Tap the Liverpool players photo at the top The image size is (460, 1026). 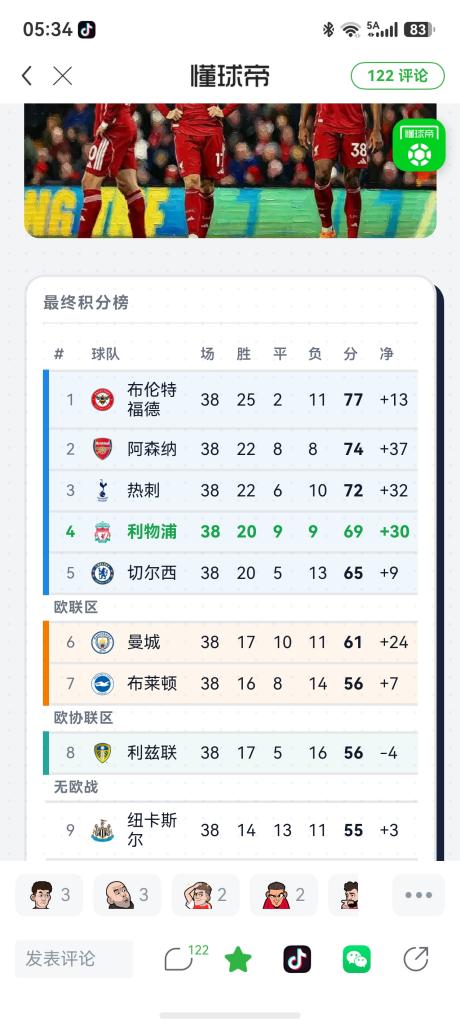point(230,170)
